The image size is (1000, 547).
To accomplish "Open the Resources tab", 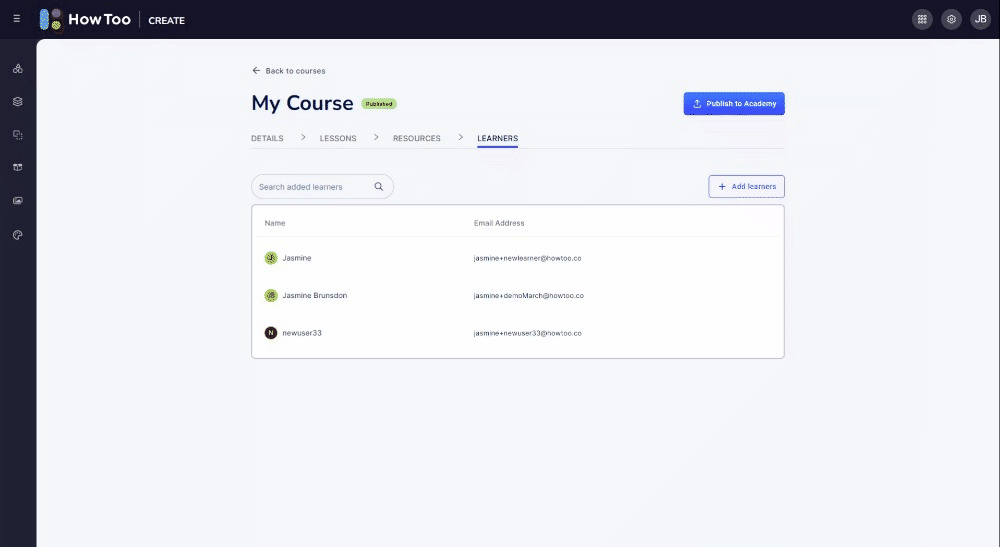I will [416, 138].
